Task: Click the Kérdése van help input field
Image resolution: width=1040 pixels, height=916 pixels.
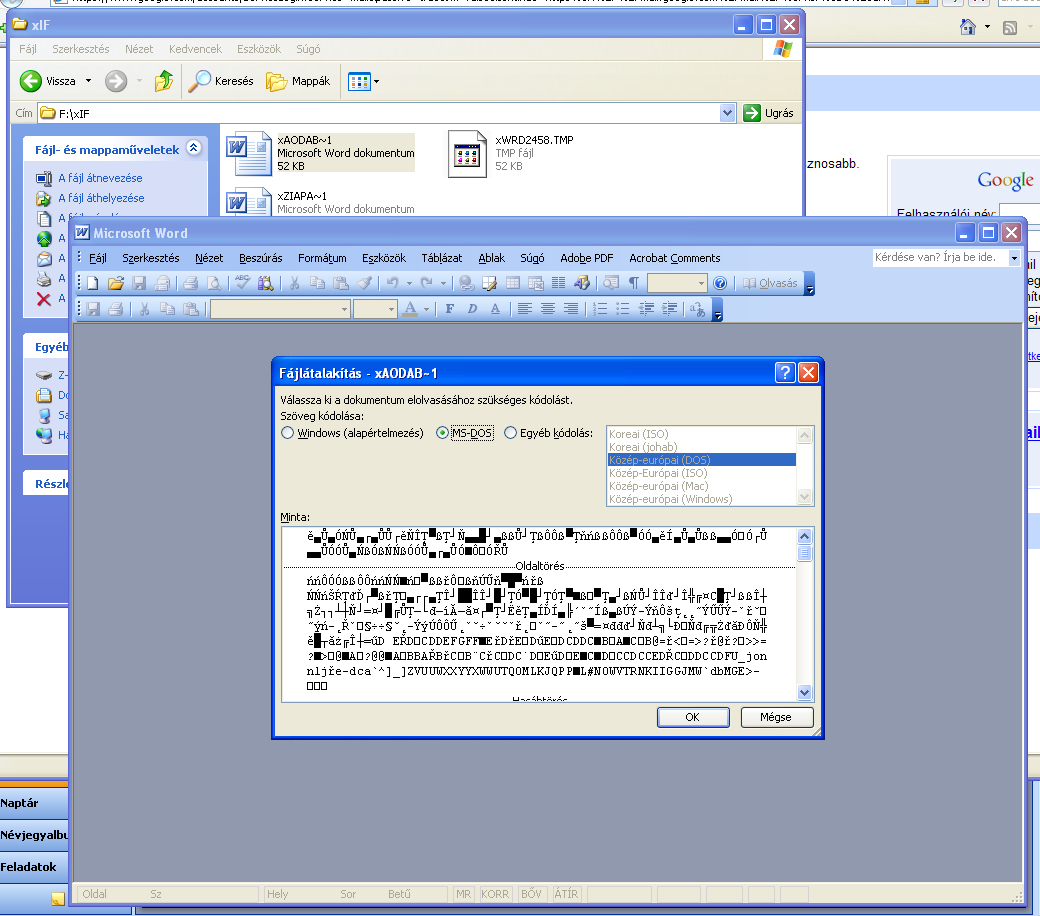Action: pos(940,257)
